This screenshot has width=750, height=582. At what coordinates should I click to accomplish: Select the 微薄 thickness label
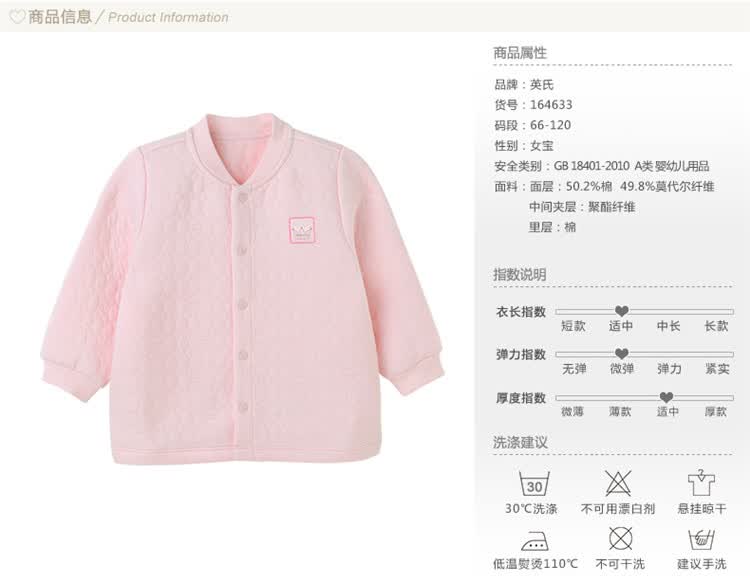click(x=573, y=411)
